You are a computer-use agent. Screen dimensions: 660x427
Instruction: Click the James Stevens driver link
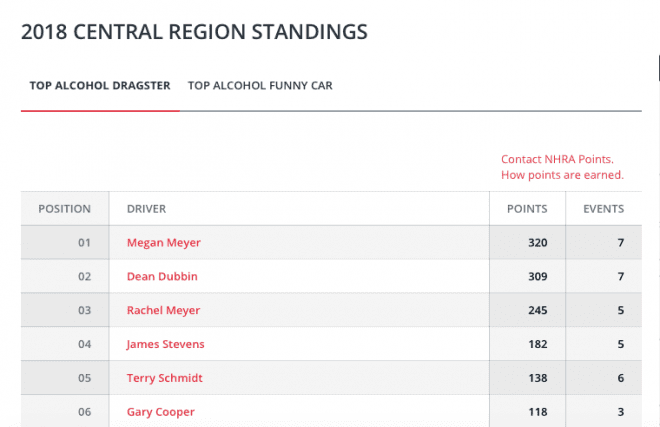click(x=165, y=344)
